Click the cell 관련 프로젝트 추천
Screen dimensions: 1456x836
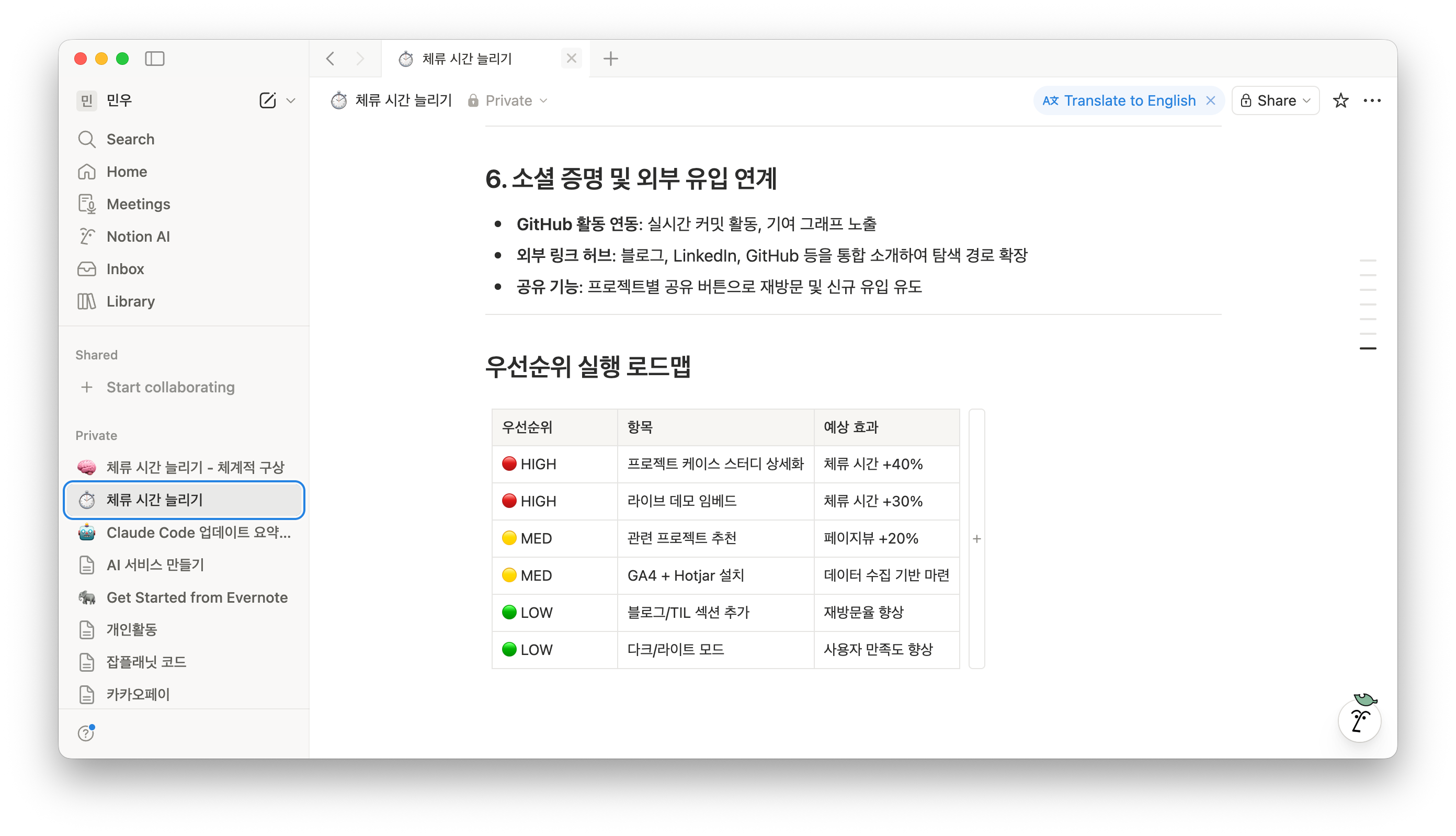(x=715, y=538)
